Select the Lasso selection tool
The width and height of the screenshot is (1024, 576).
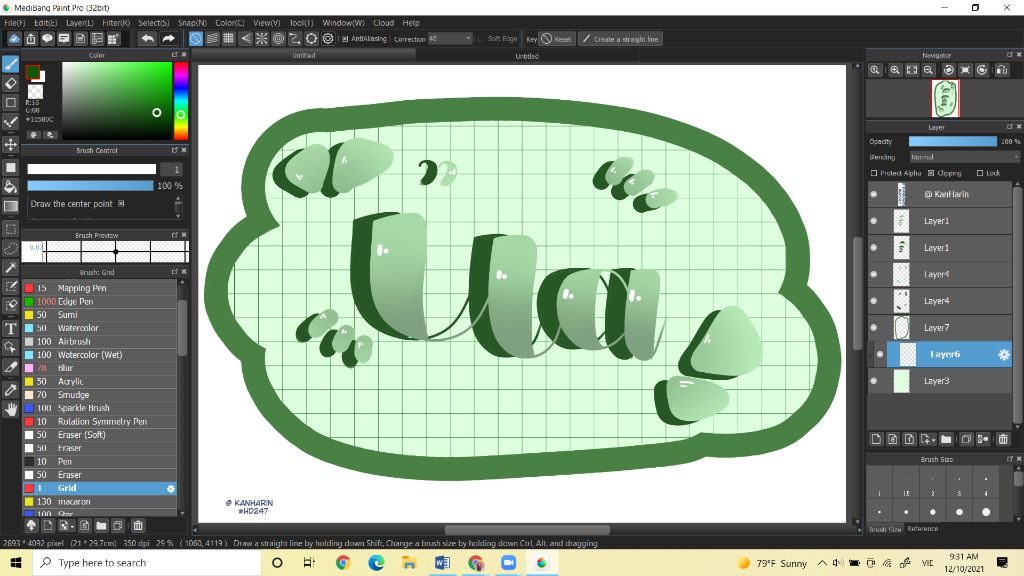[x=10, y=248]
